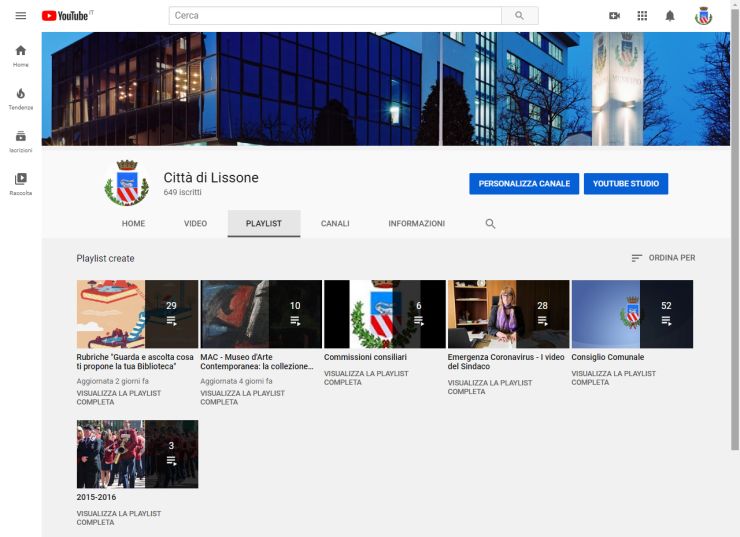The width and height of the screenshot is (740, 537).
Task: Click the Emergenza Coronavirus title link
Action: pyautogui.click(x=506, y=362)
